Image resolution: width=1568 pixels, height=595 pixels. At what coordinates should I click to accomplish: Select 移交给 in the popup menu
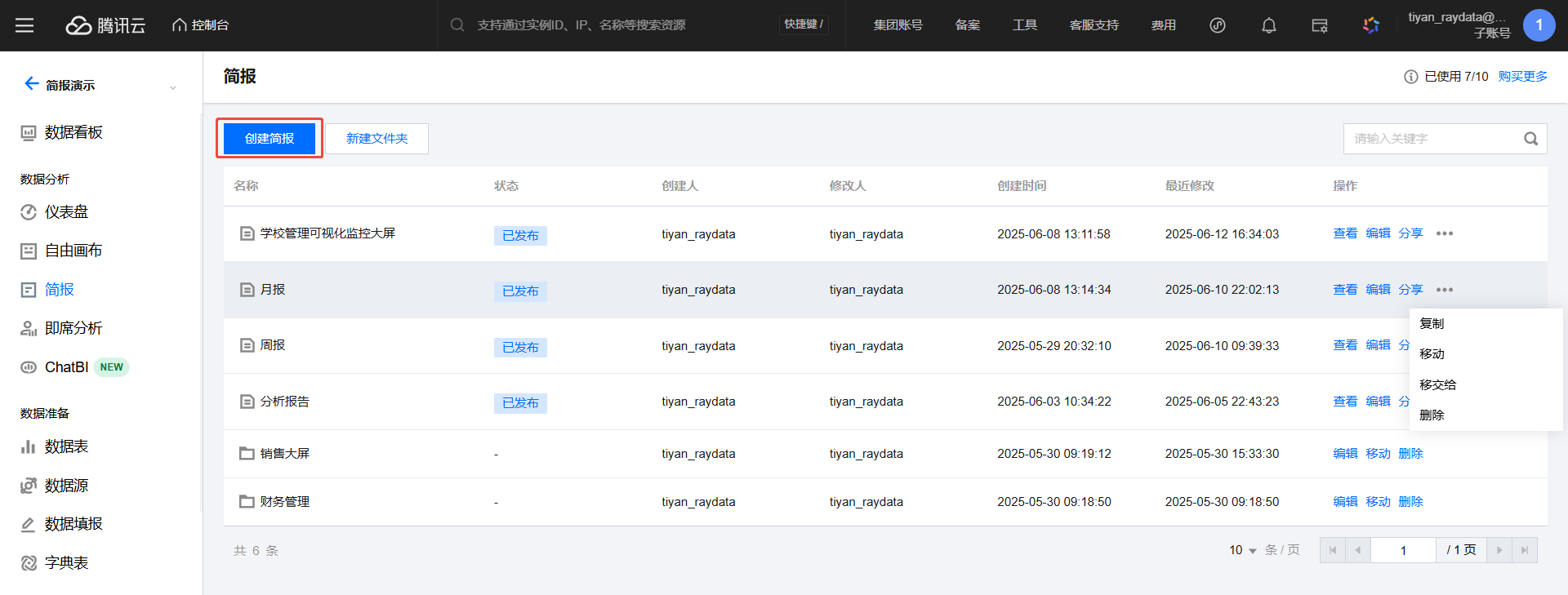click(x=1437, y=384)
